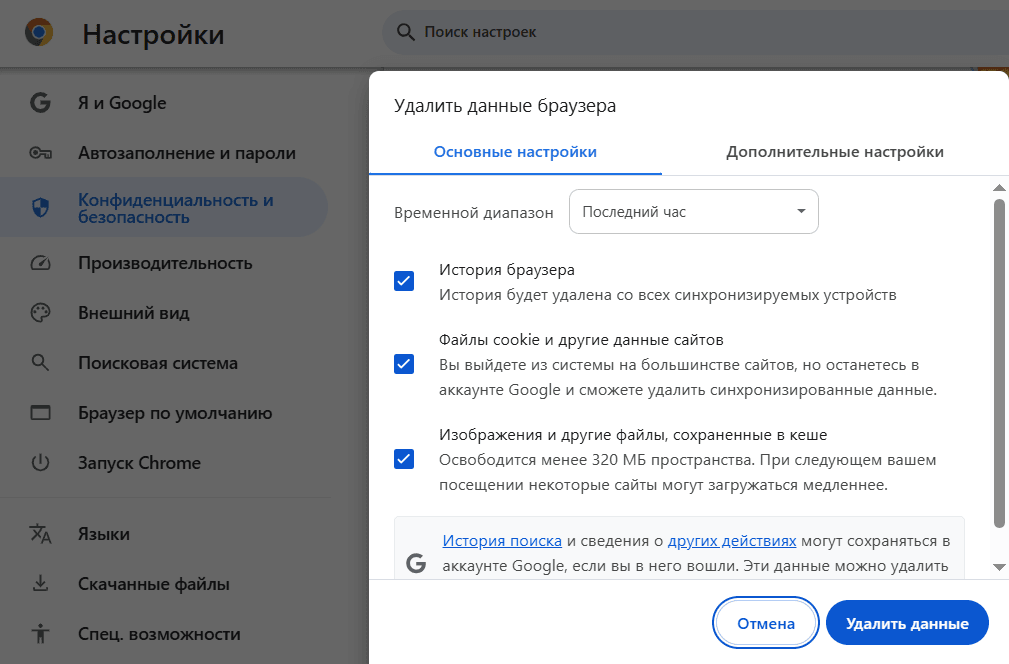Click the power icon for Запуск Chrome
This screenshot has width=1009, height=664.
(x=40, y=463)
